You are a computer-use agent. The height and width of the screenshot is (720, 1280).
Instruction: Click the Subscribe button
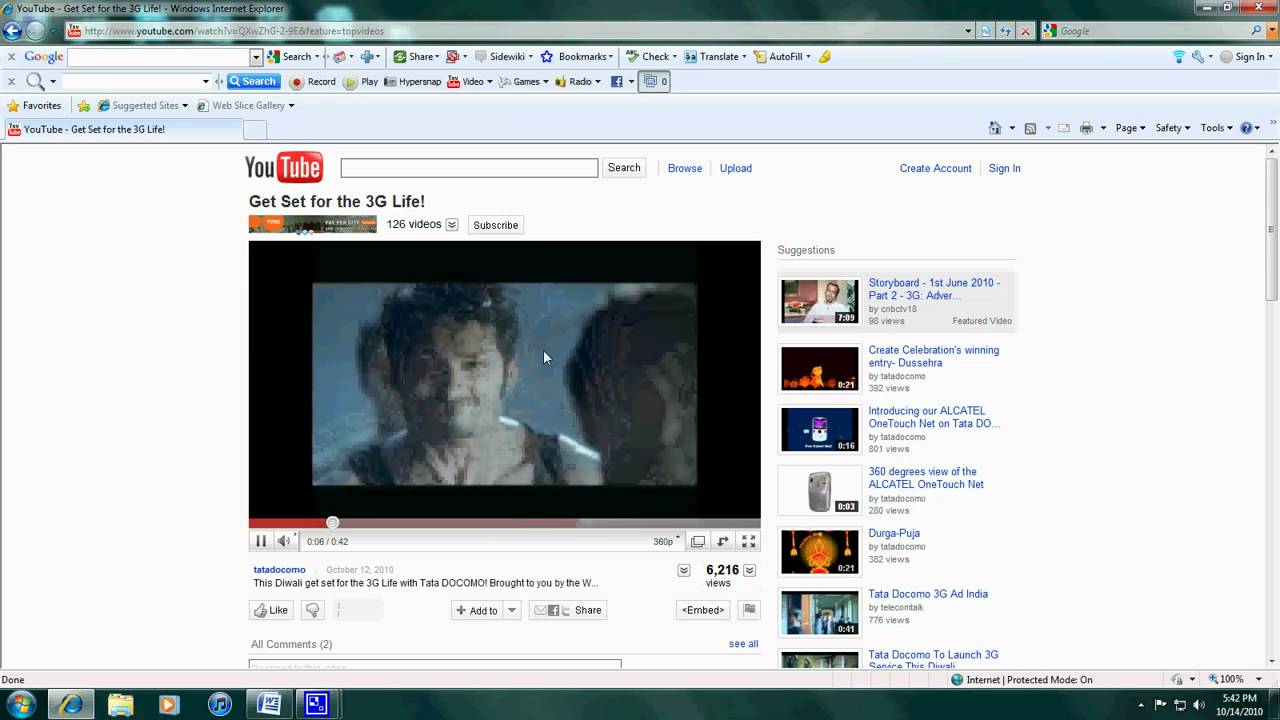coord(496,225)
